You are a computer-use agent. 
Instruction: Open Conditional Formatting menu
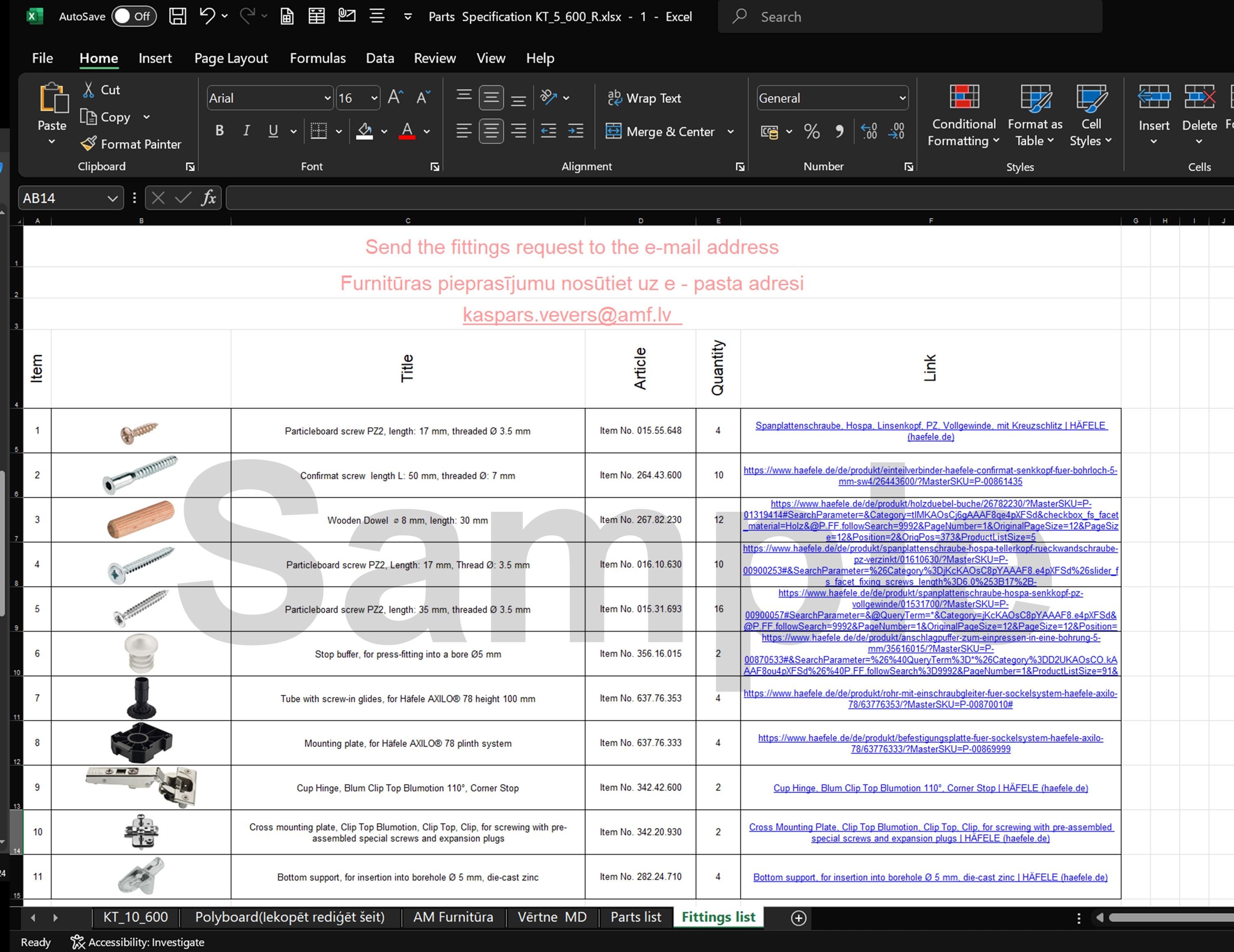964,115
